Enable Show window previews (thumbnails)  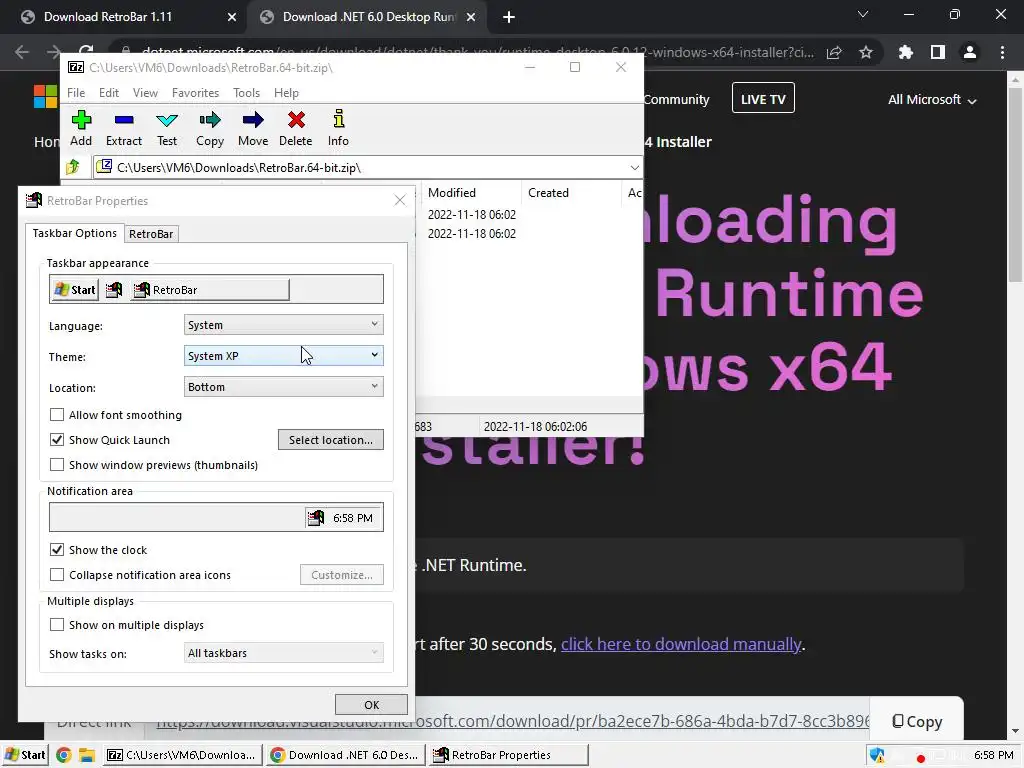[57, 464]
